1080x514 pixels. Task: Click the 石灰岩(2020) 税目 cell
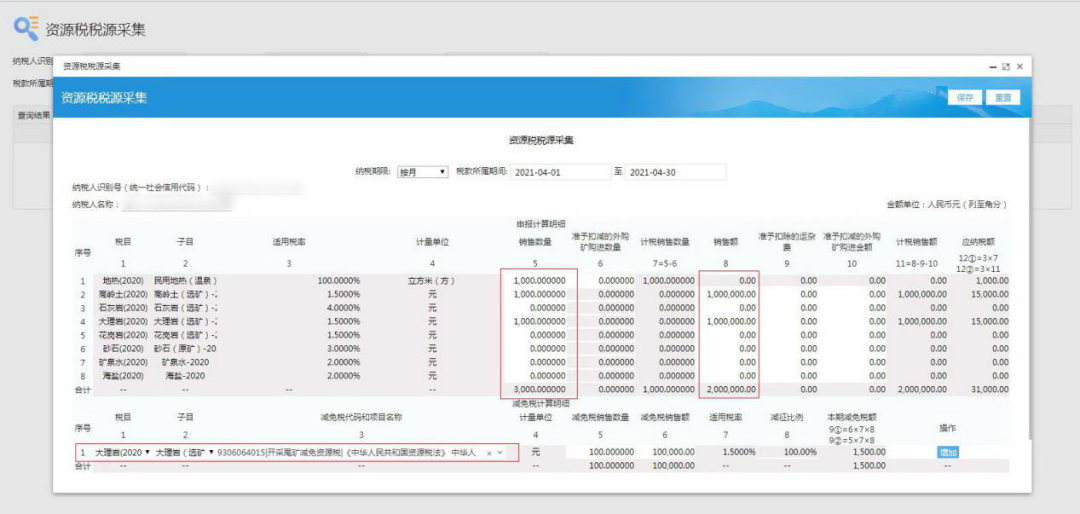(x=123, y=308)
